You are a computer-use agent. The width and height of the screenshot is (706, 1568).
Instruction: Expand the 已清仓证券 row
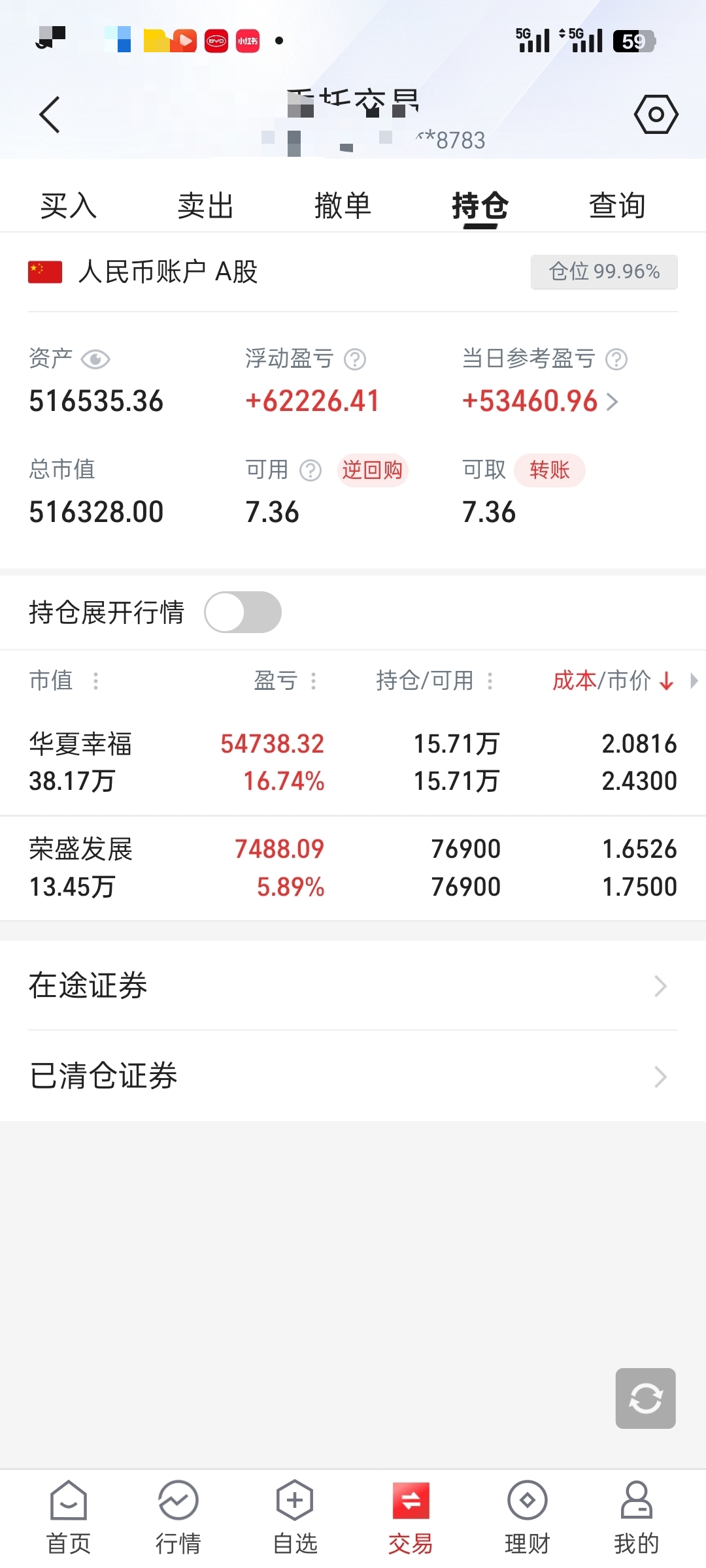click(x=353, y=1076)
